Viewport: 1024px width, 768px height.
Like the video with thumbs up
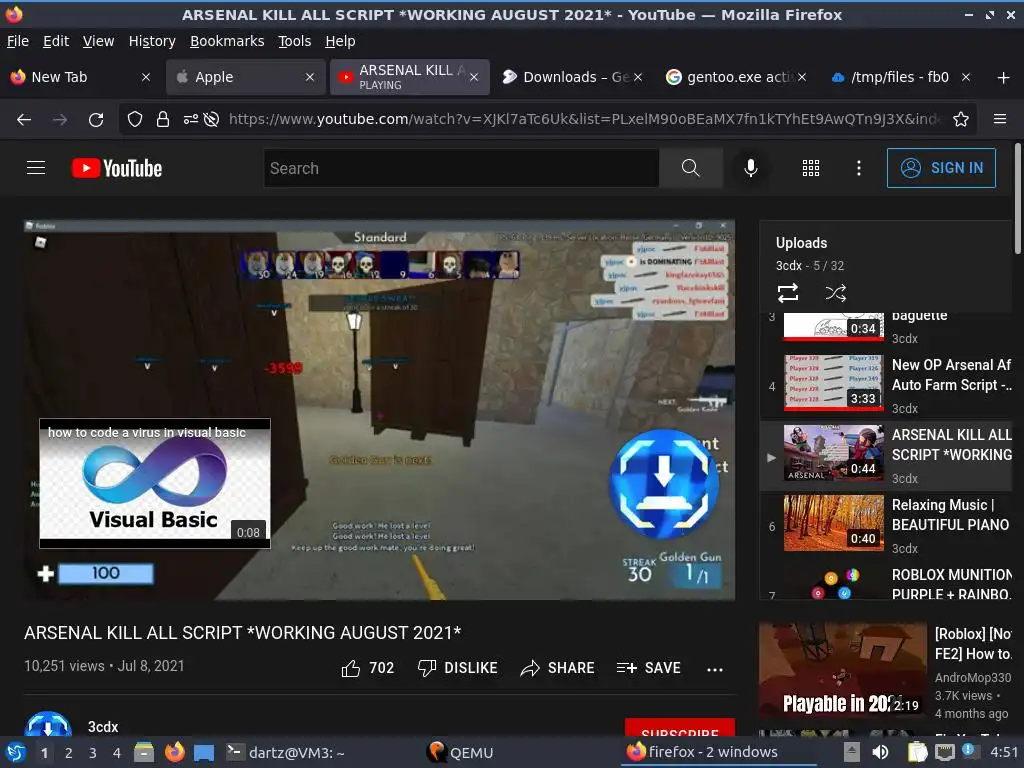pos(368,668)
